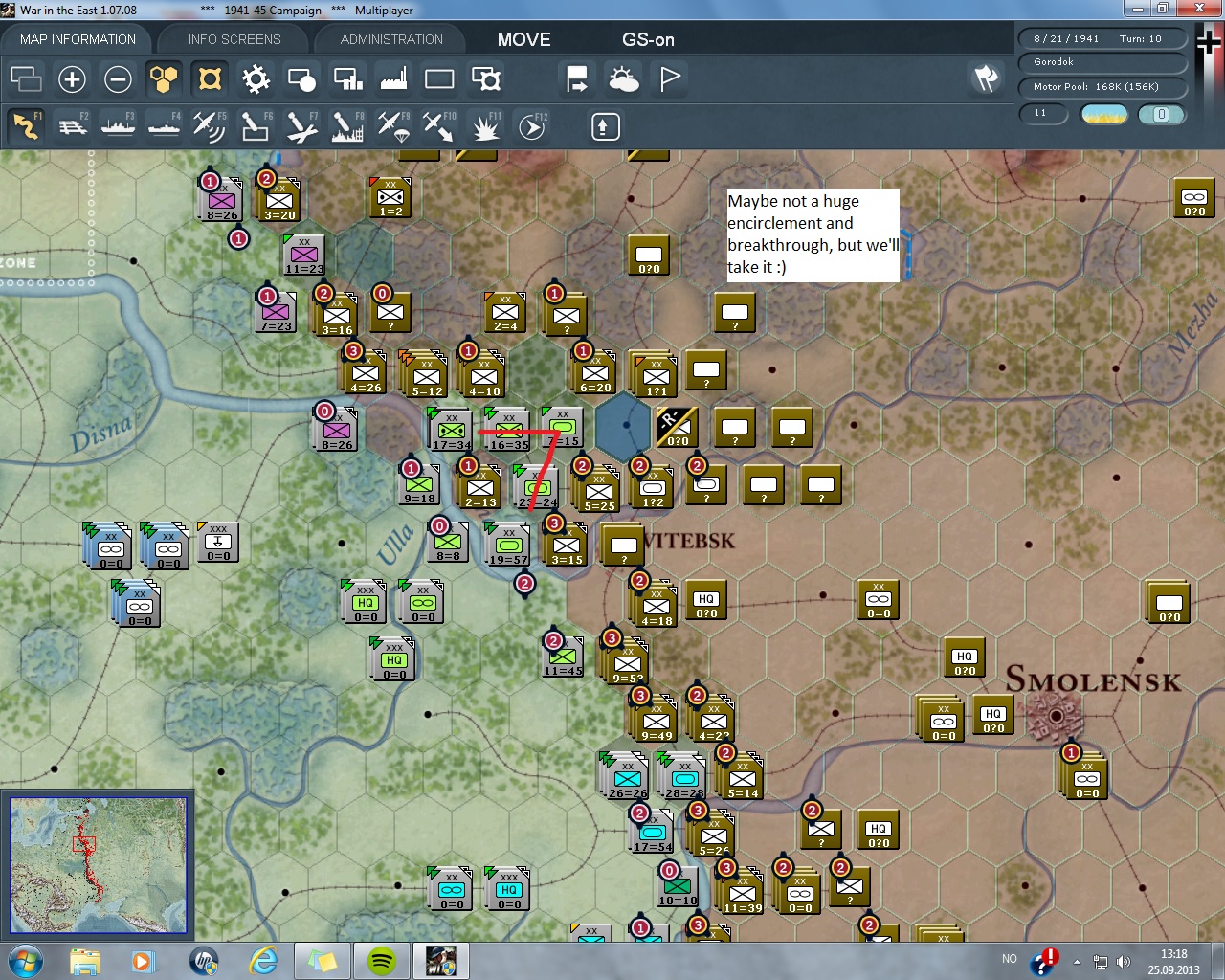1225x980 pixels.
Task: Click the explosion F11 mode icon
Action: pyautogui.click(x=485, y=126)
